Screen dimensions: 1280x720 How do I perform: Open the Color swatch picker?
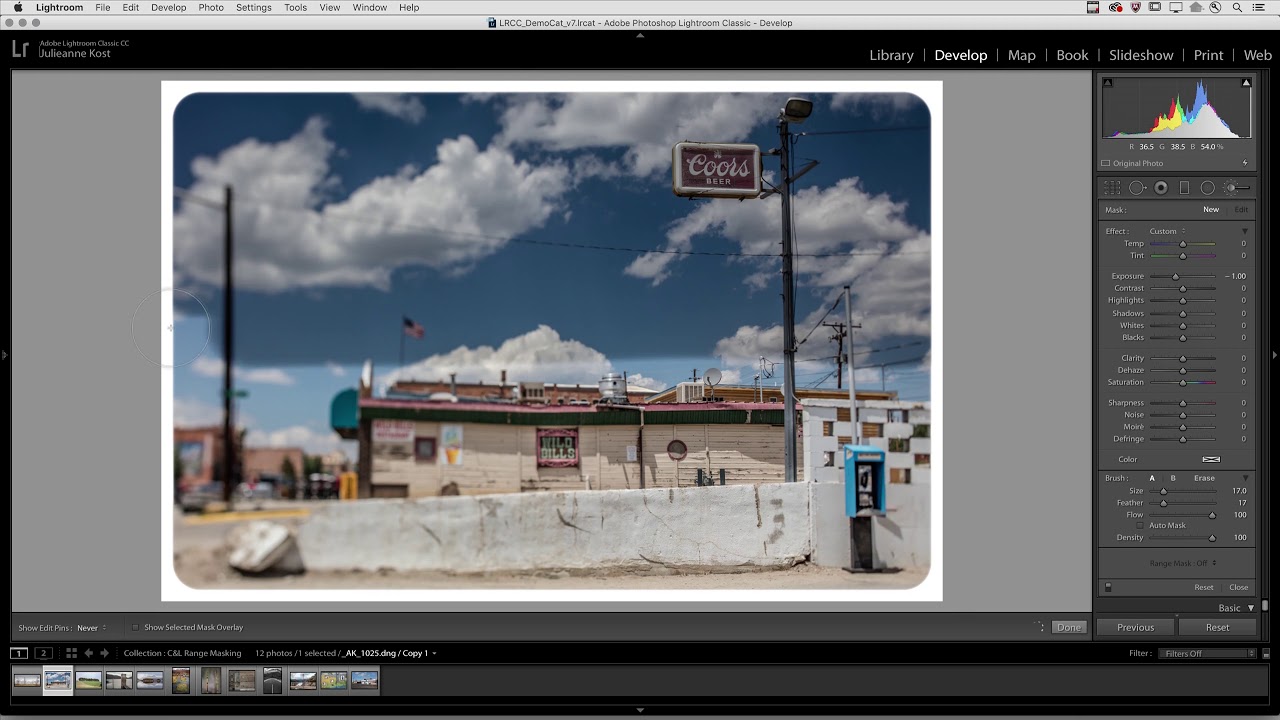[x=1211, y=459]
